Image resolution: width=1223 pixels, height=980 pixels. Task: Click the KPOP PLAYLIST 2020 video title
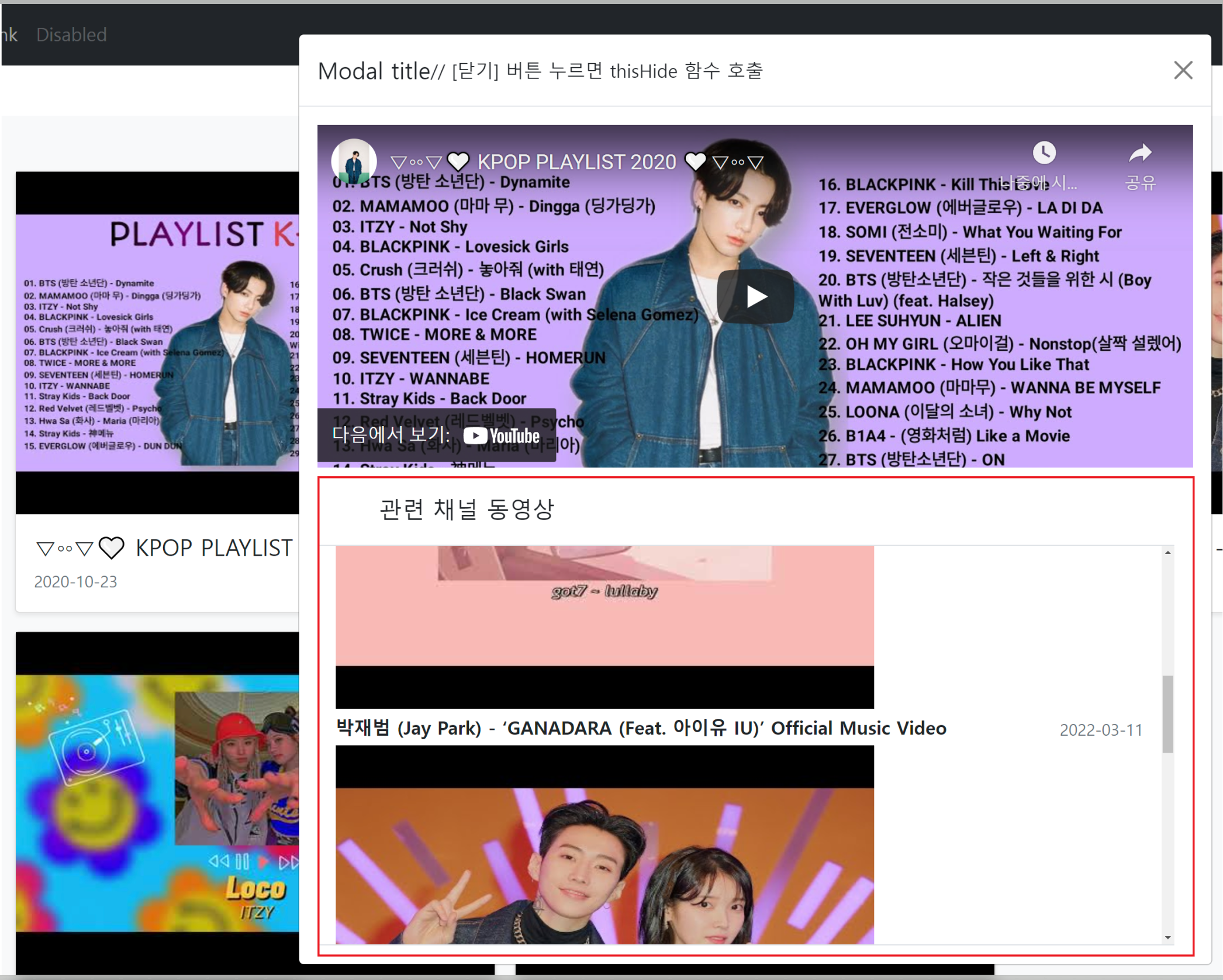click(577, 162)
